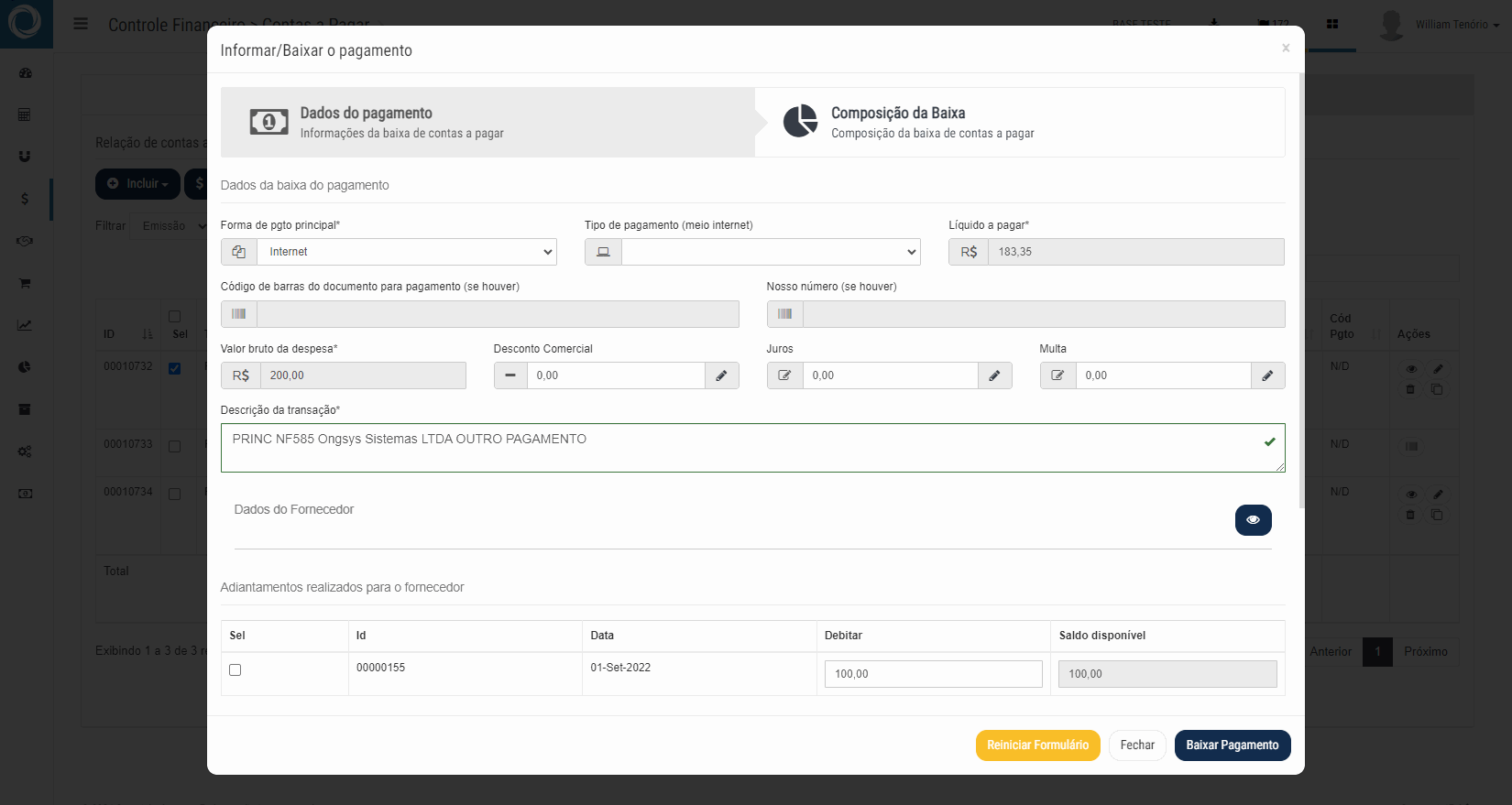The width and height of the screenshot is (1512, 805).
Task: Open the hamburger menu in the header
Action: (x=81, y=24)
